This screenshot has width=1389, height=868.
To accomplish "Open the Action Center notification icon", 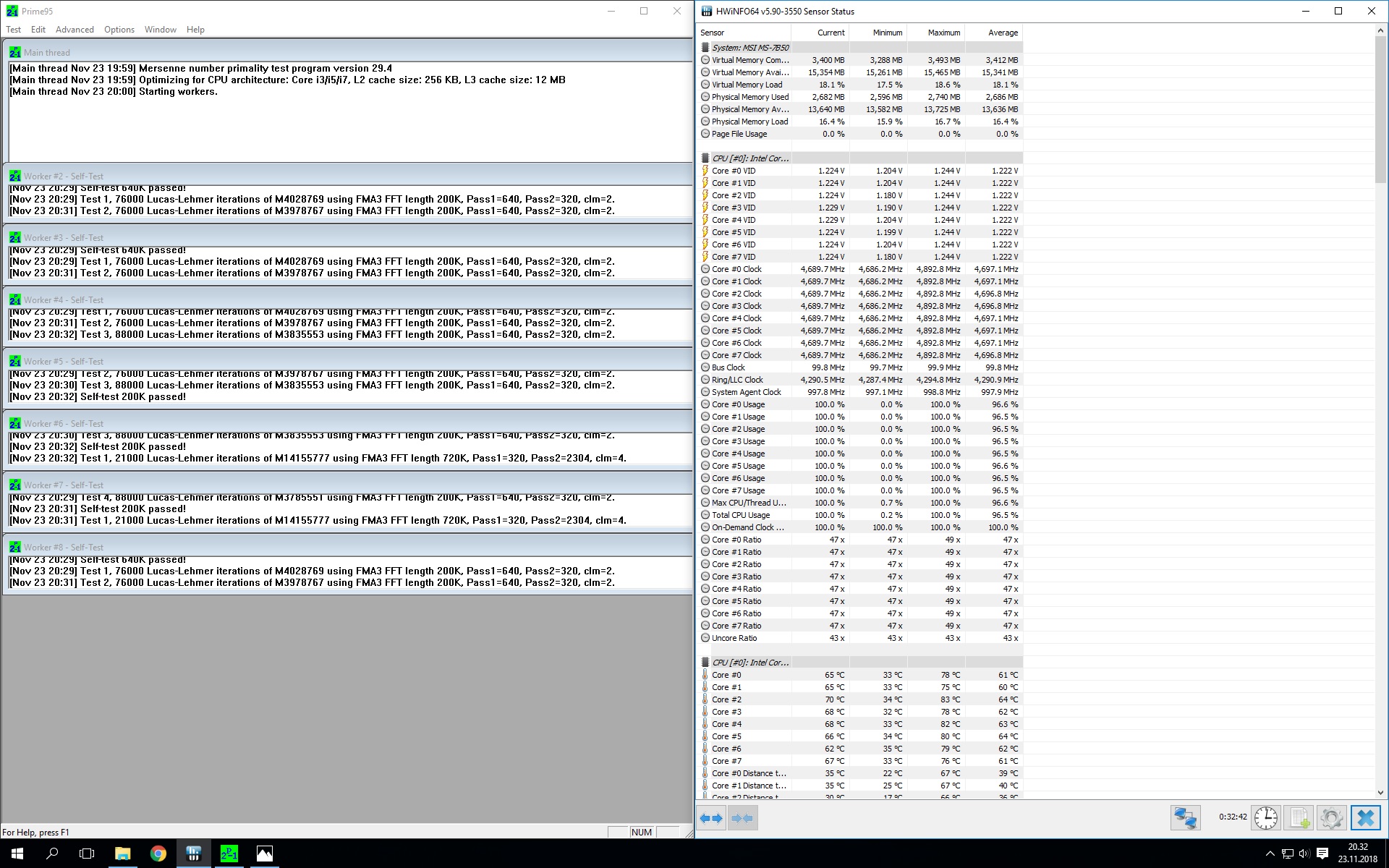I will coord(1322,854).
